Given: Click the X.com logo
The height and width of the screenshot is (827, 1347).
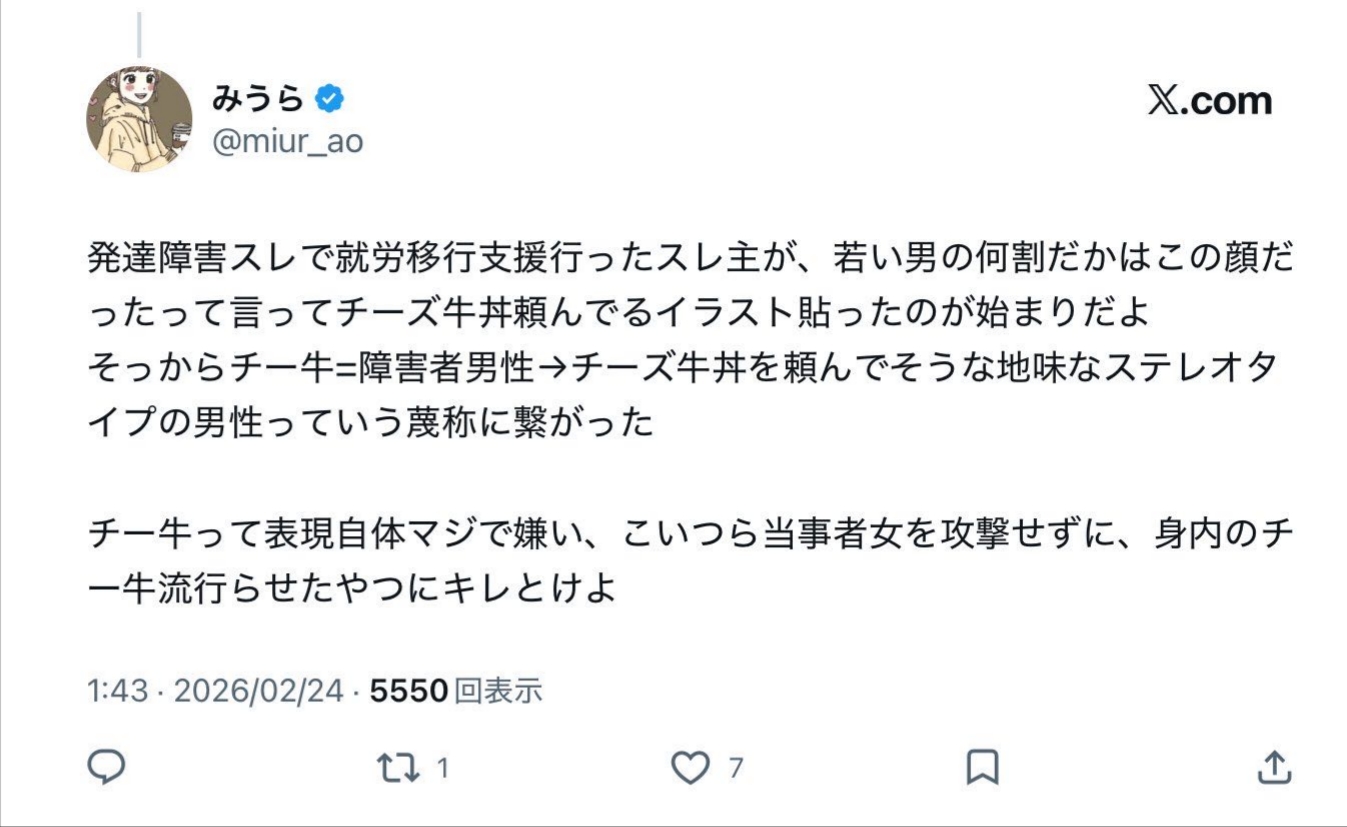Looking at the screenshot, I should (1209, 101).
